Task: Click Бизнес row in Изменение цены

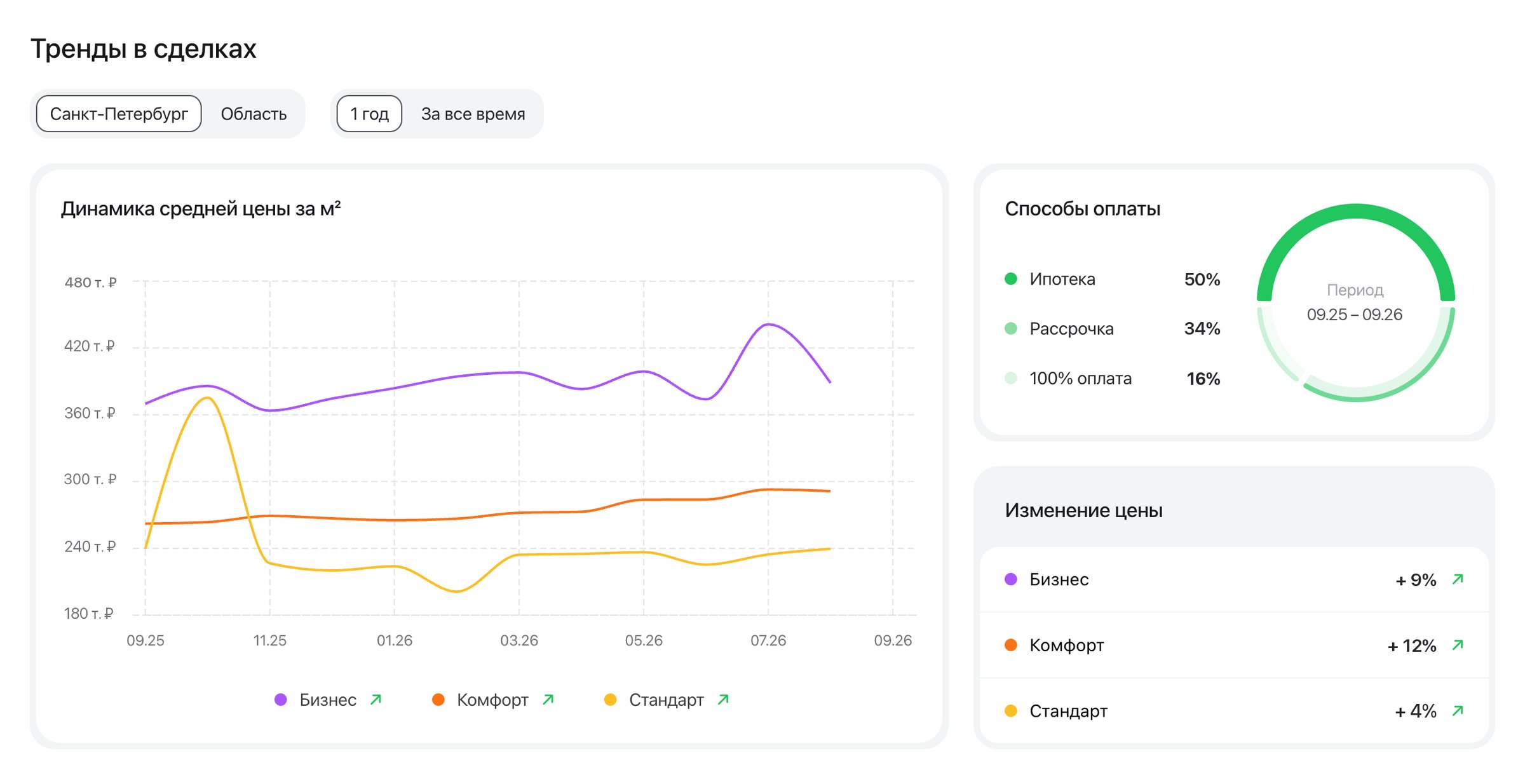Action: tap(1234, 579)
